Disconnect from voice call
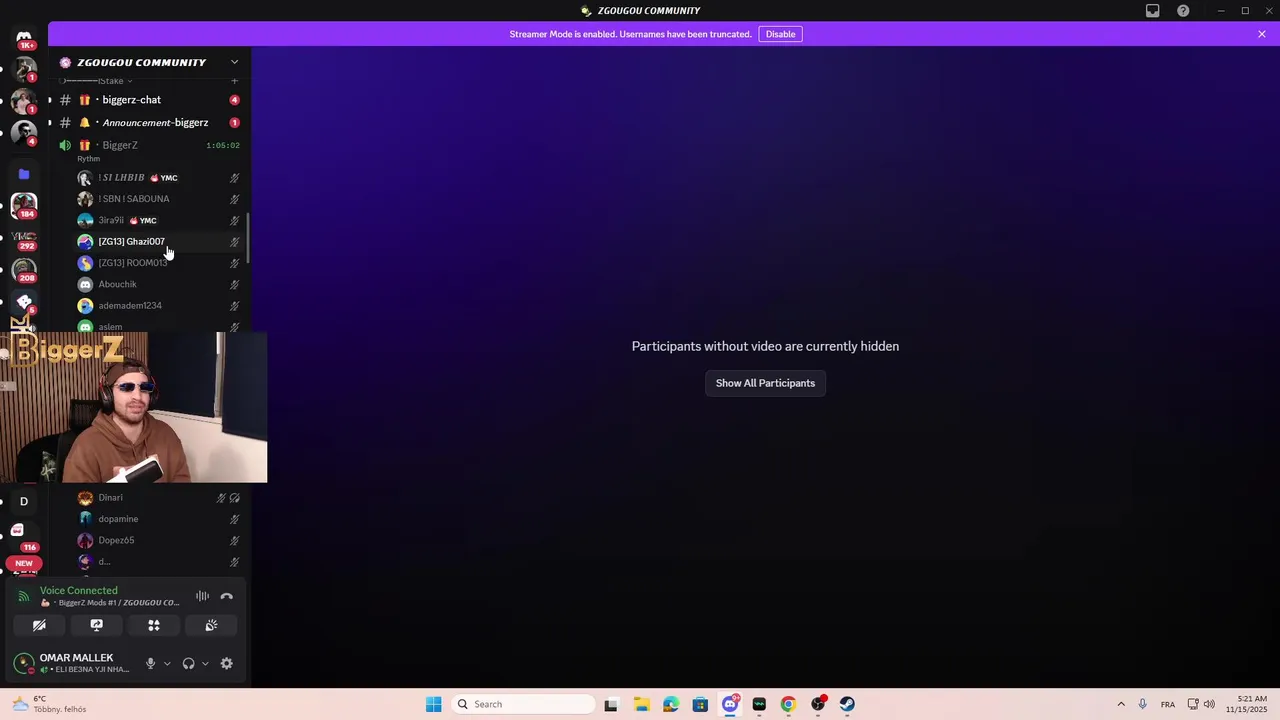The image size is (1280, 720). click(x=227, y=596)
